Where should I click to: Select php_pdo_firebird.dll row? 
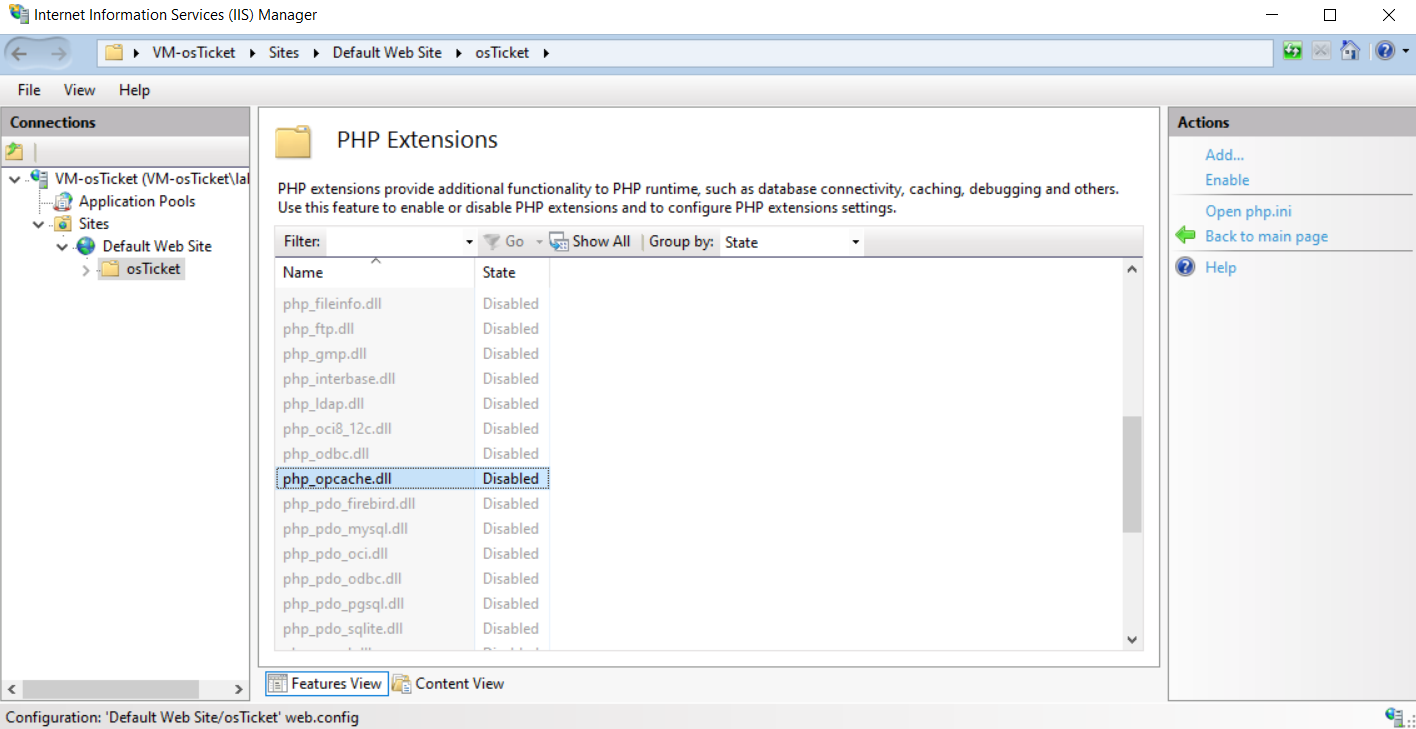click(412, 503)
